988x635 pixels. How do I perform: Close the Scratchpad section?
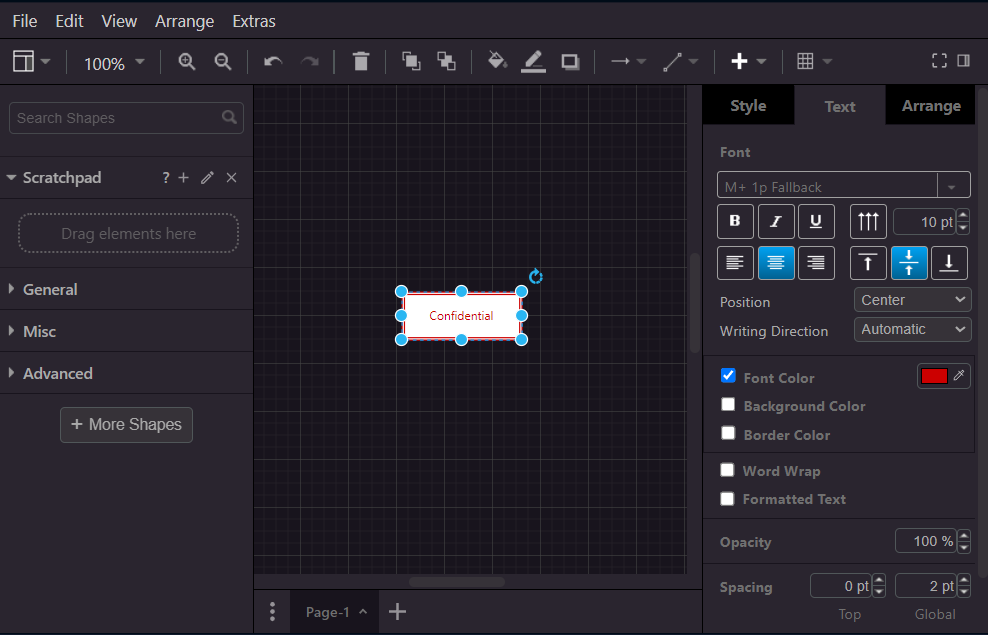point(231,178)
